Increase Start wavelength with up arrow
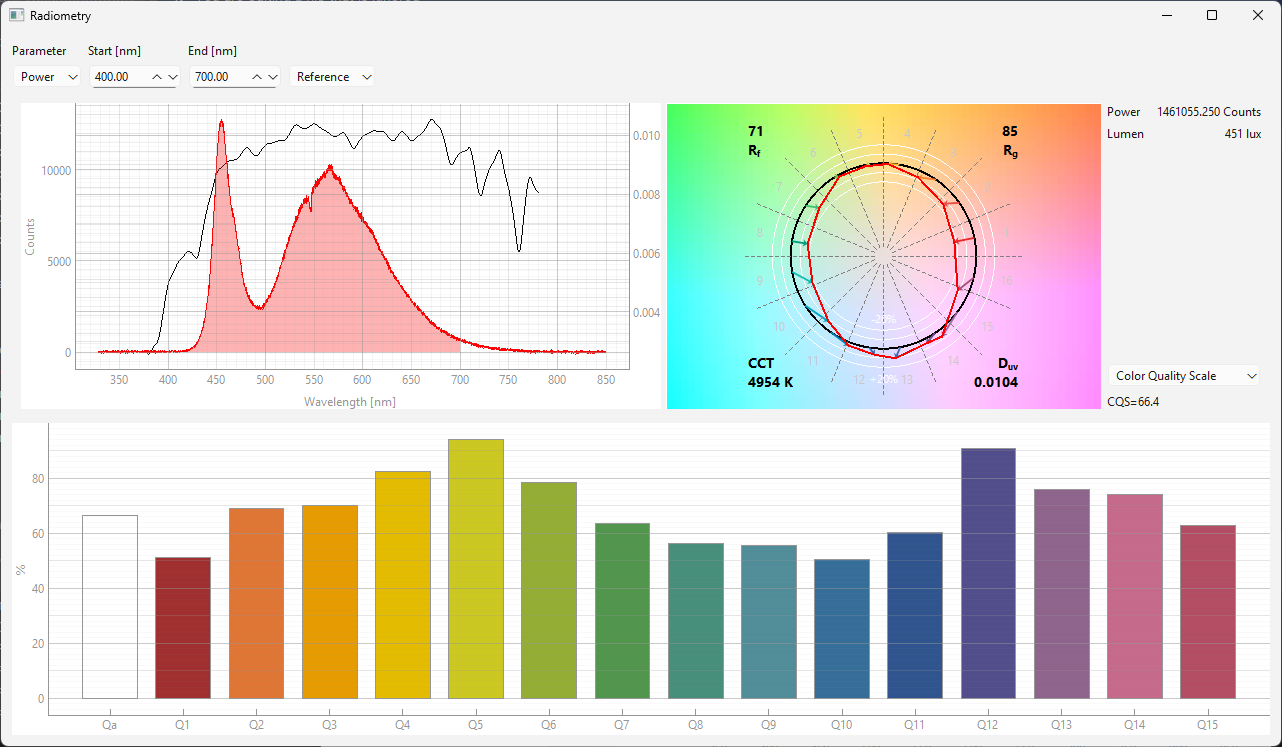The height and width of the screenshot is (747, 1282). [x=157, y=77]
